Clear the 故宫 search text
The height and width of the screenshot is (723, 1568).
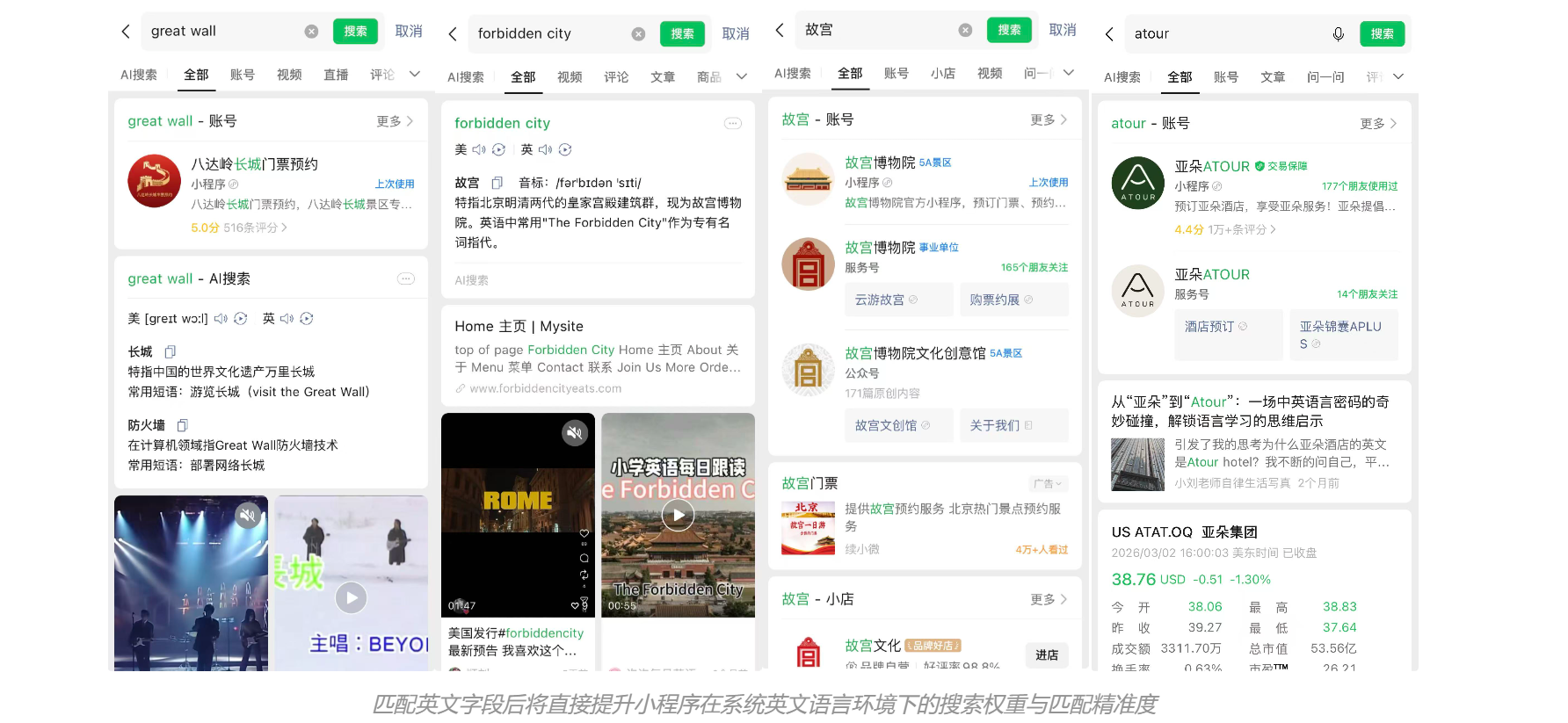tap(965, 30)
